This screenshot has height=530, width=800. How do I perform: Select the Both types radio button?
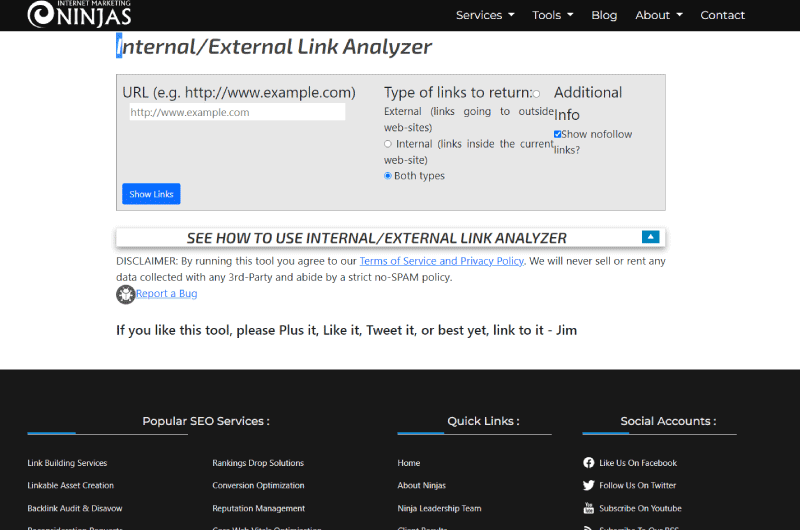coord(388,175)
